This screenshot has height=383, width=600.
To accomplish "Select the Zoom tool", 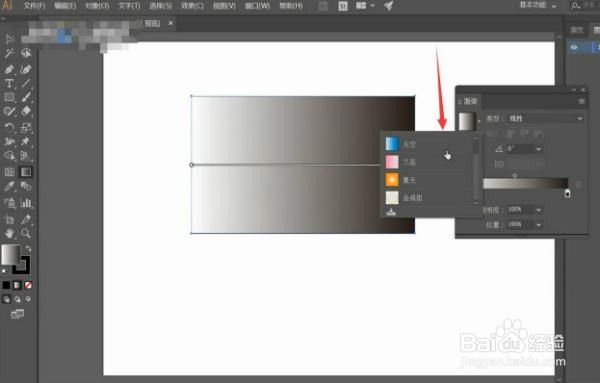I will tap(26, 233).
